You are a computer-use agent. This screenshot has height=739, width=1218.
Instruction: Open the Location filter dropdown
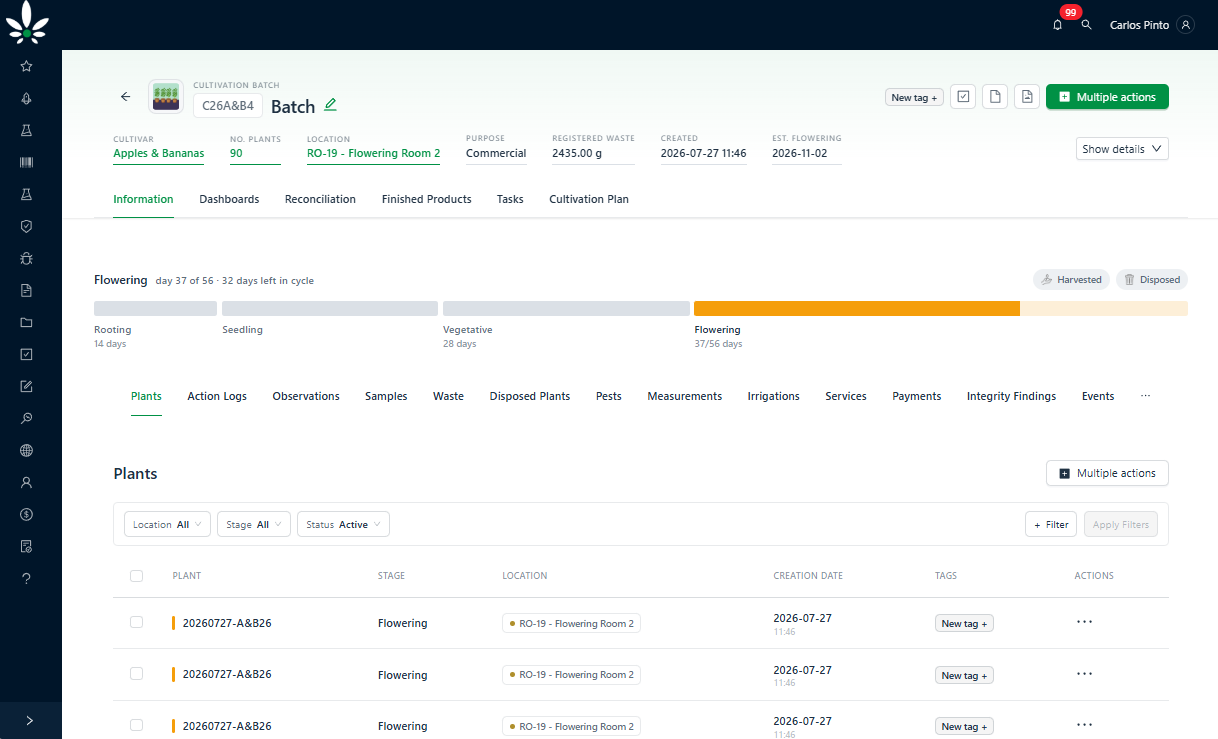[x=168, y=524]
